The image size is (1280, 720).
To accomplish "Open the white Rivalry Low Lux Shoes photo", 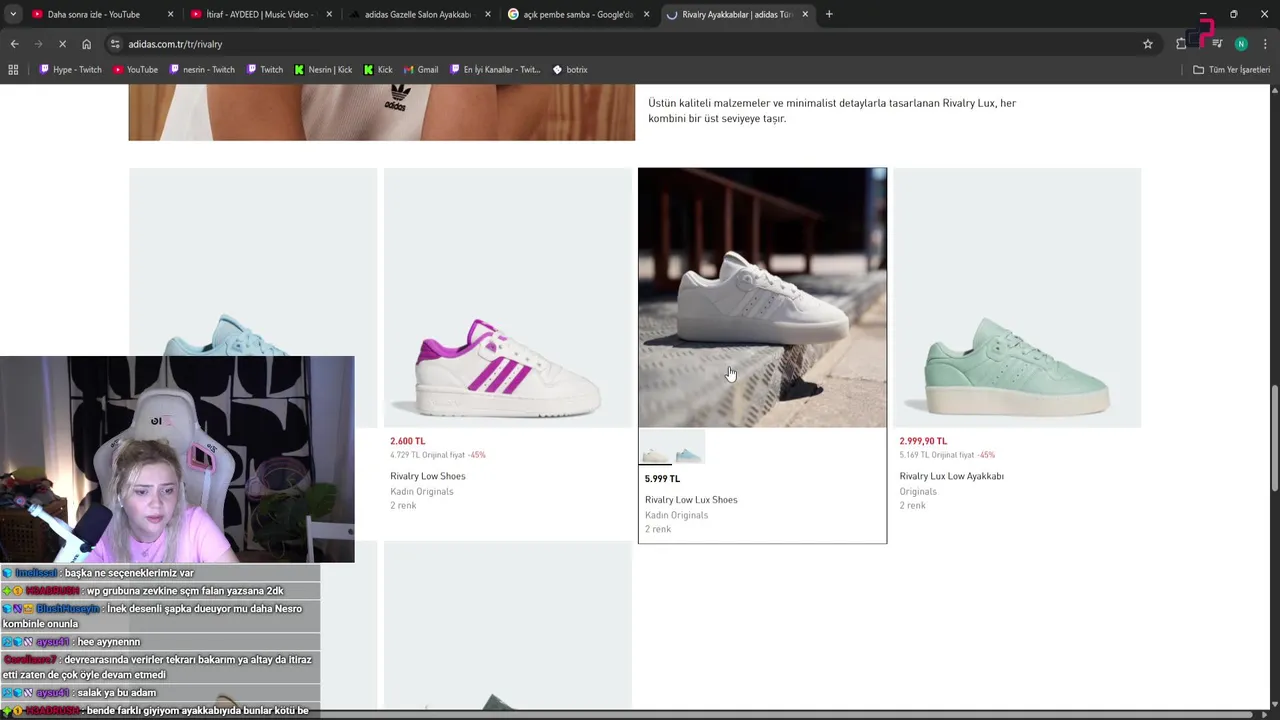I will 762,298.
